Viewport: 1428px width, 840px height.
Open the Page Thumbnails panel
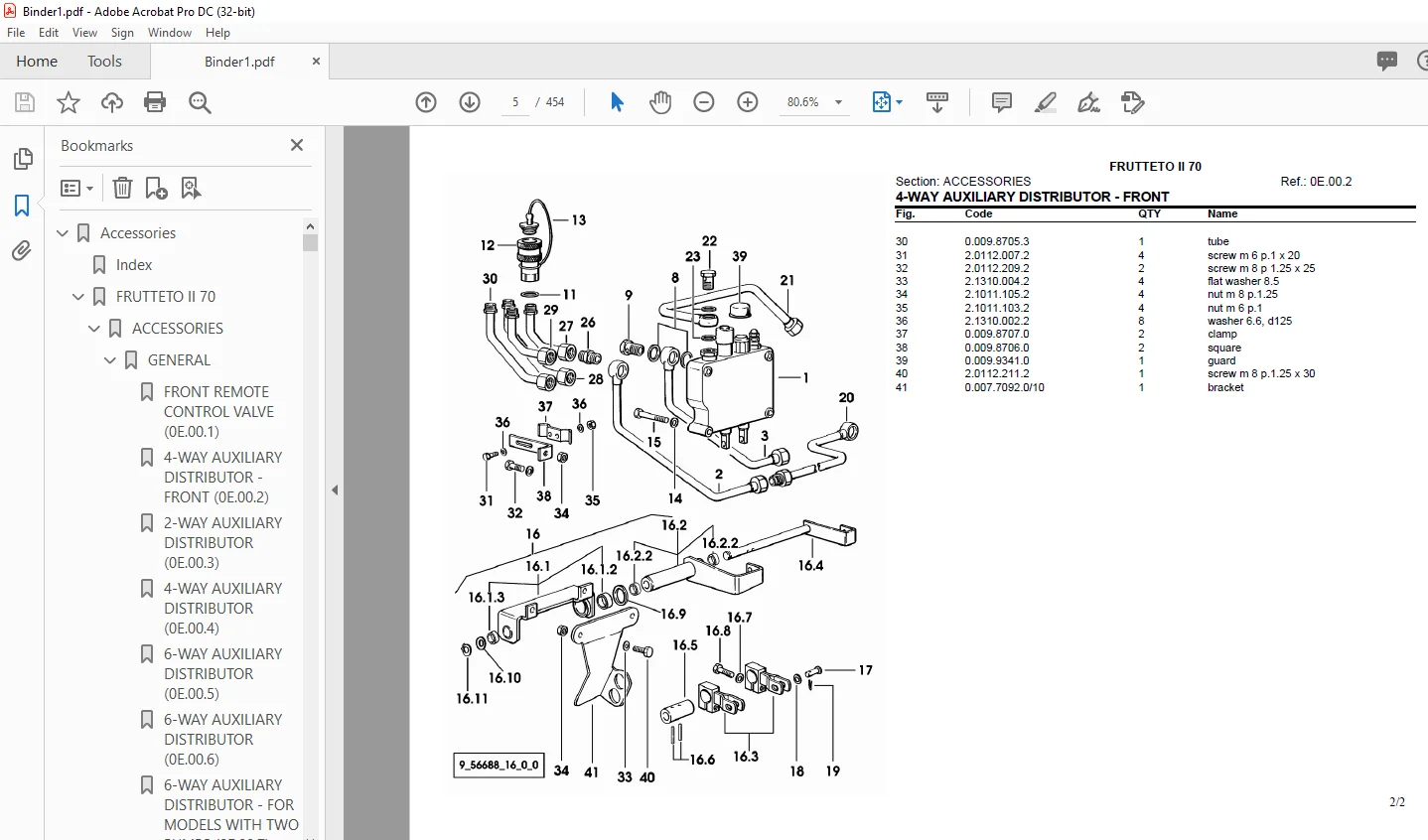22,159
